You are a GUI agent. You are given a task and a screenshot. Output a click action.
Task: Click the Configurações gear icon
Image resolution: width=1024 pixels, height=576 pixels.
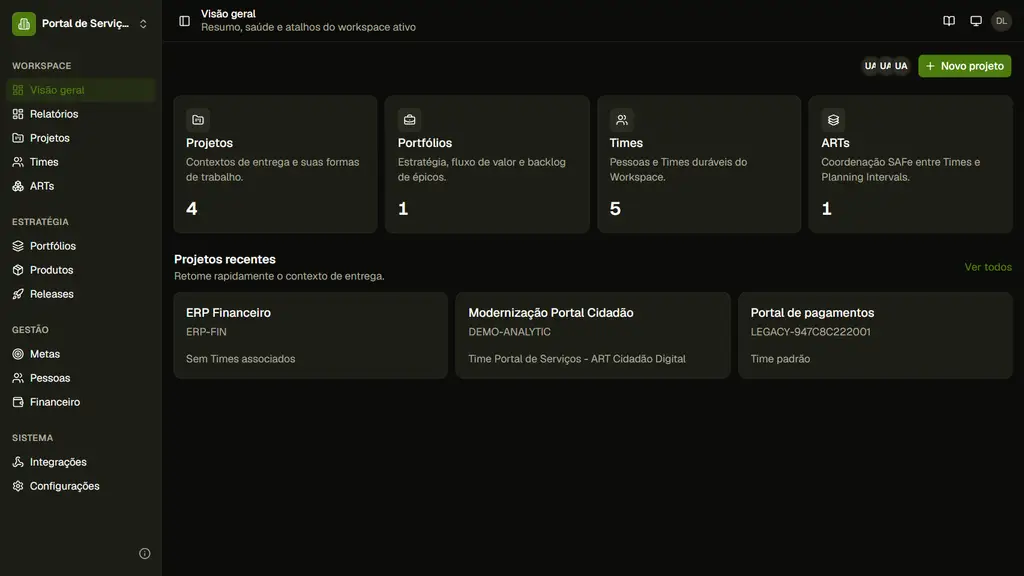pyautogui.click(x=18, y=486)
